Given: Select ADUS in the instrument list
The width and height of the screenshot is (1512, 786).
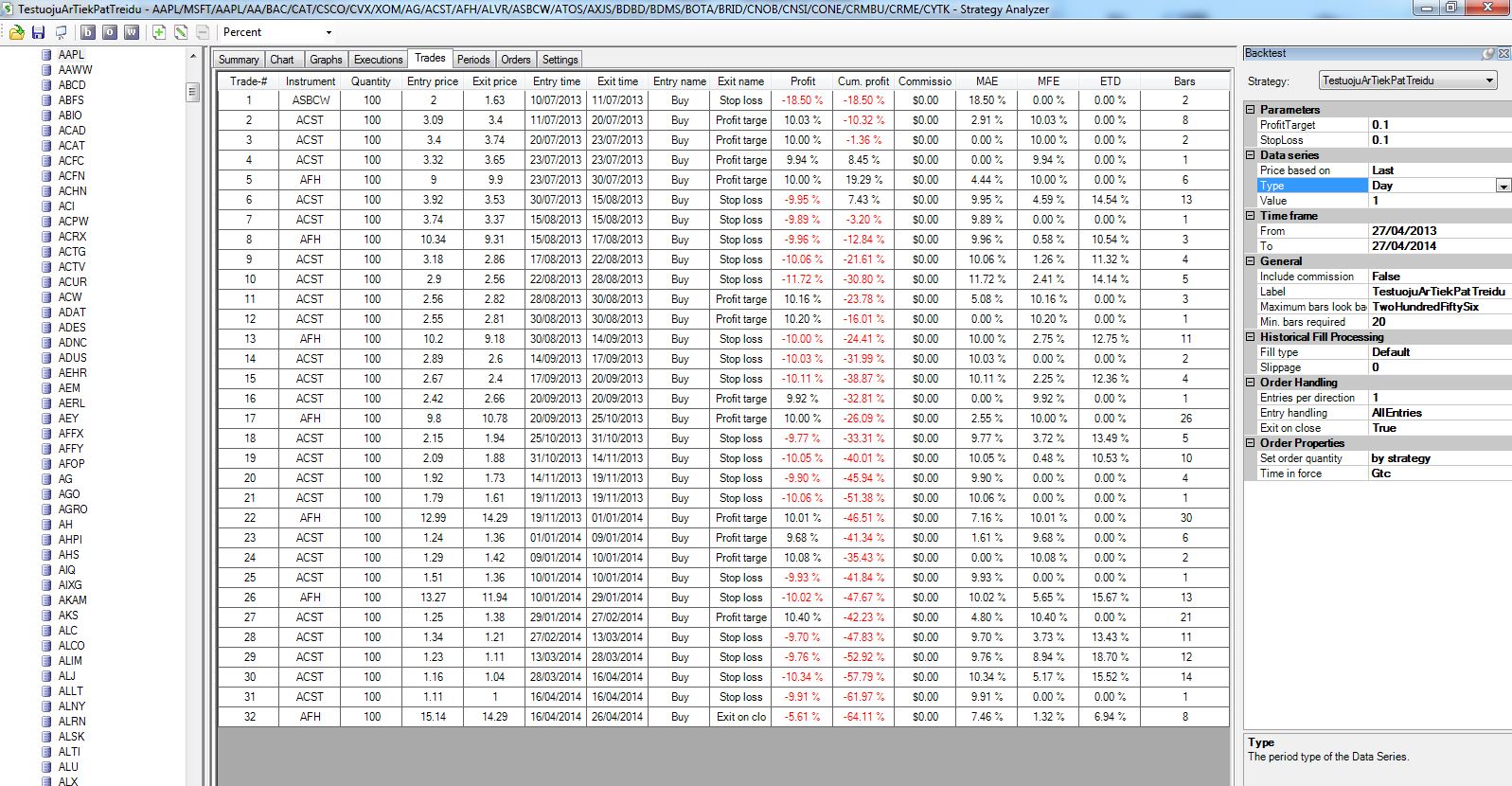Looking at the screenshot, I should point(72,358).
